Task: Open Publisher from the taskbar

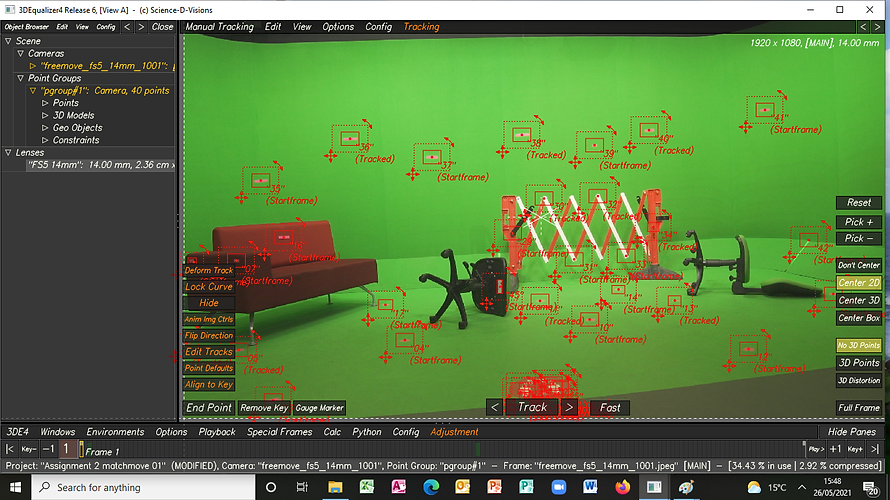Action: click(x=526, y=487)
